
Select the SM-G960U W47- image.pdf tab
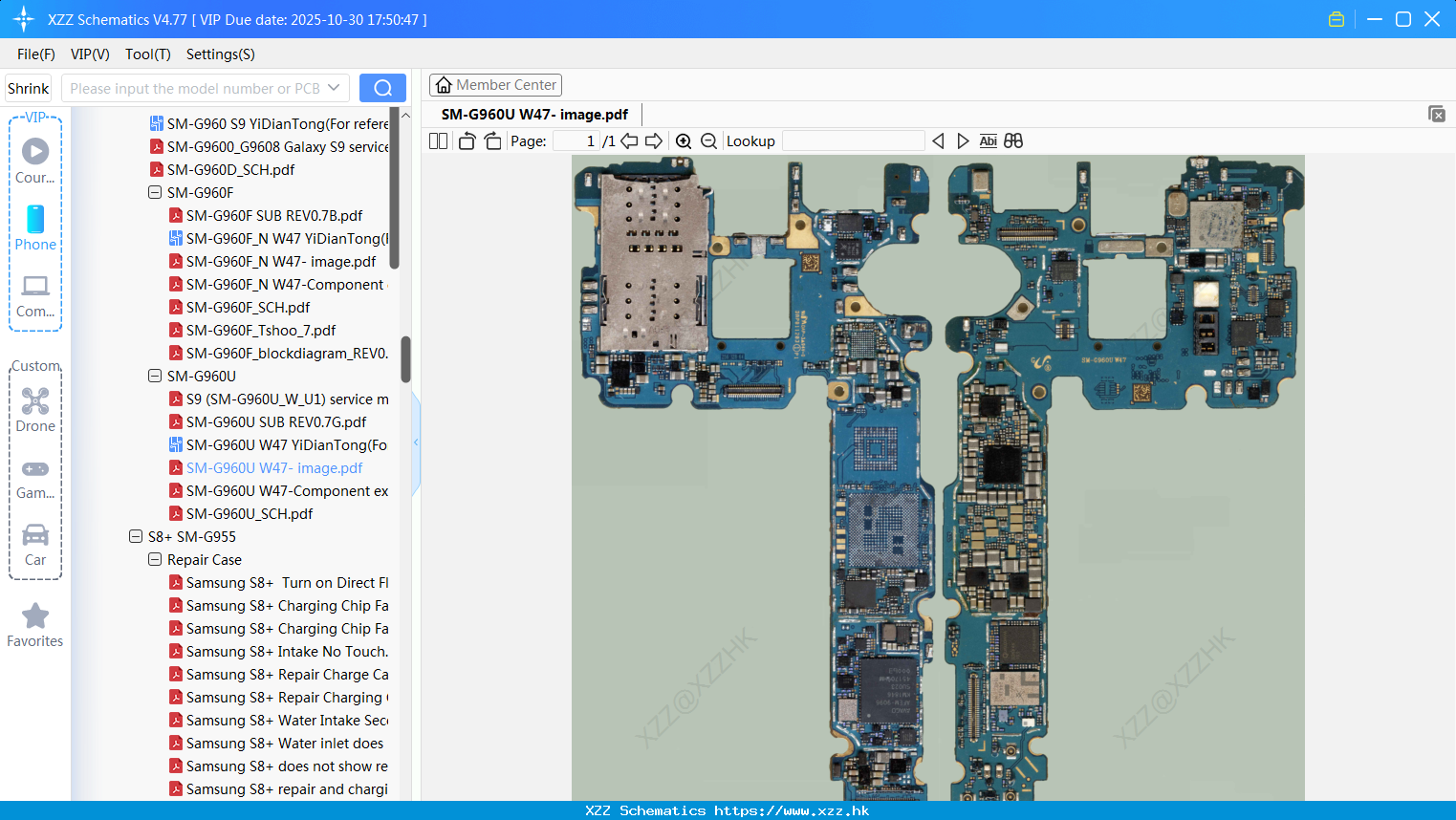534,115
